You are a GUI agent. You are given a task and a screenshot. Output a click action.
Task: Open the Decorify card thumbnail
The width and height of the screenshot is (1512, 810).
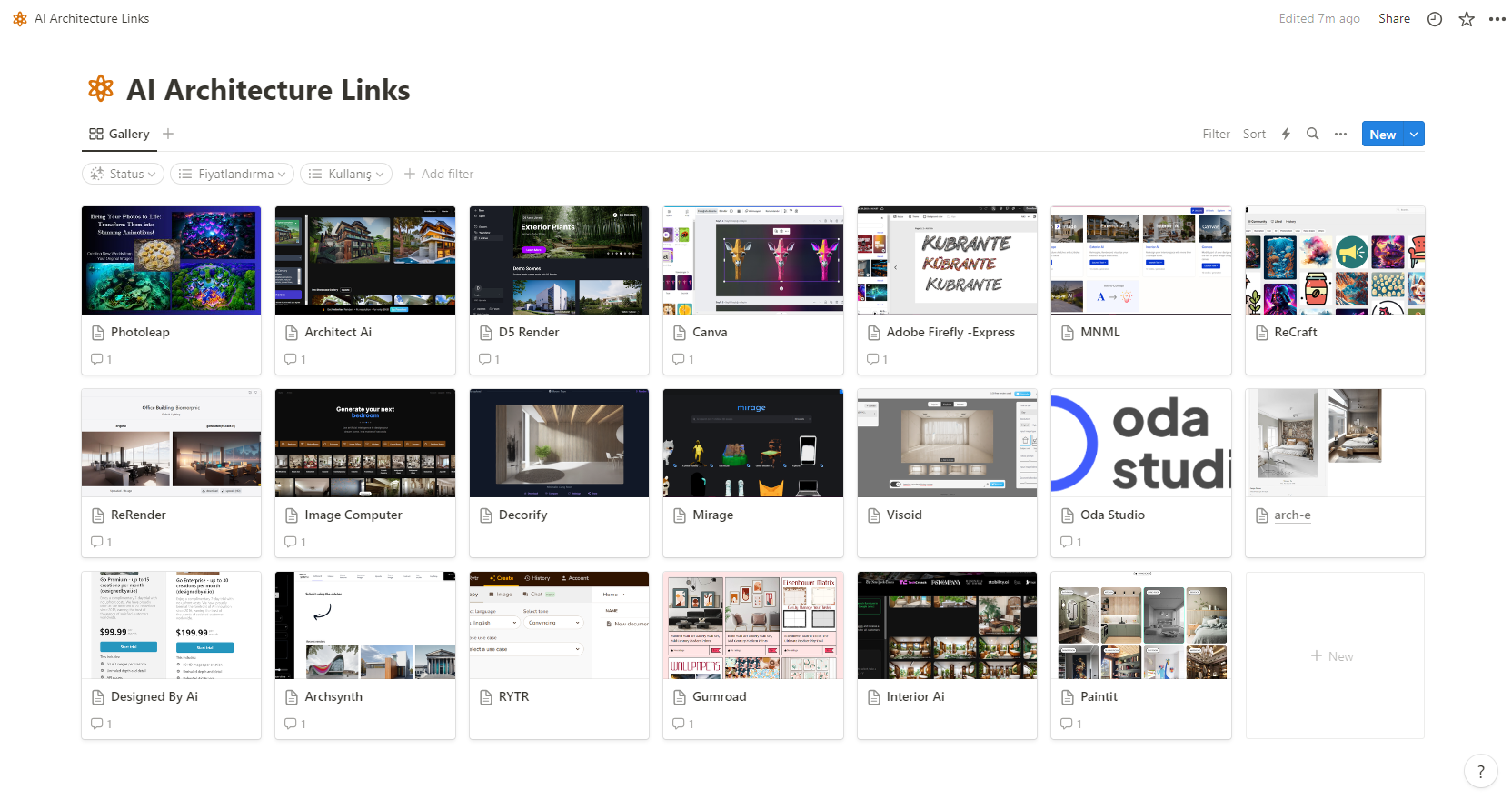click(x=559, y=443)
